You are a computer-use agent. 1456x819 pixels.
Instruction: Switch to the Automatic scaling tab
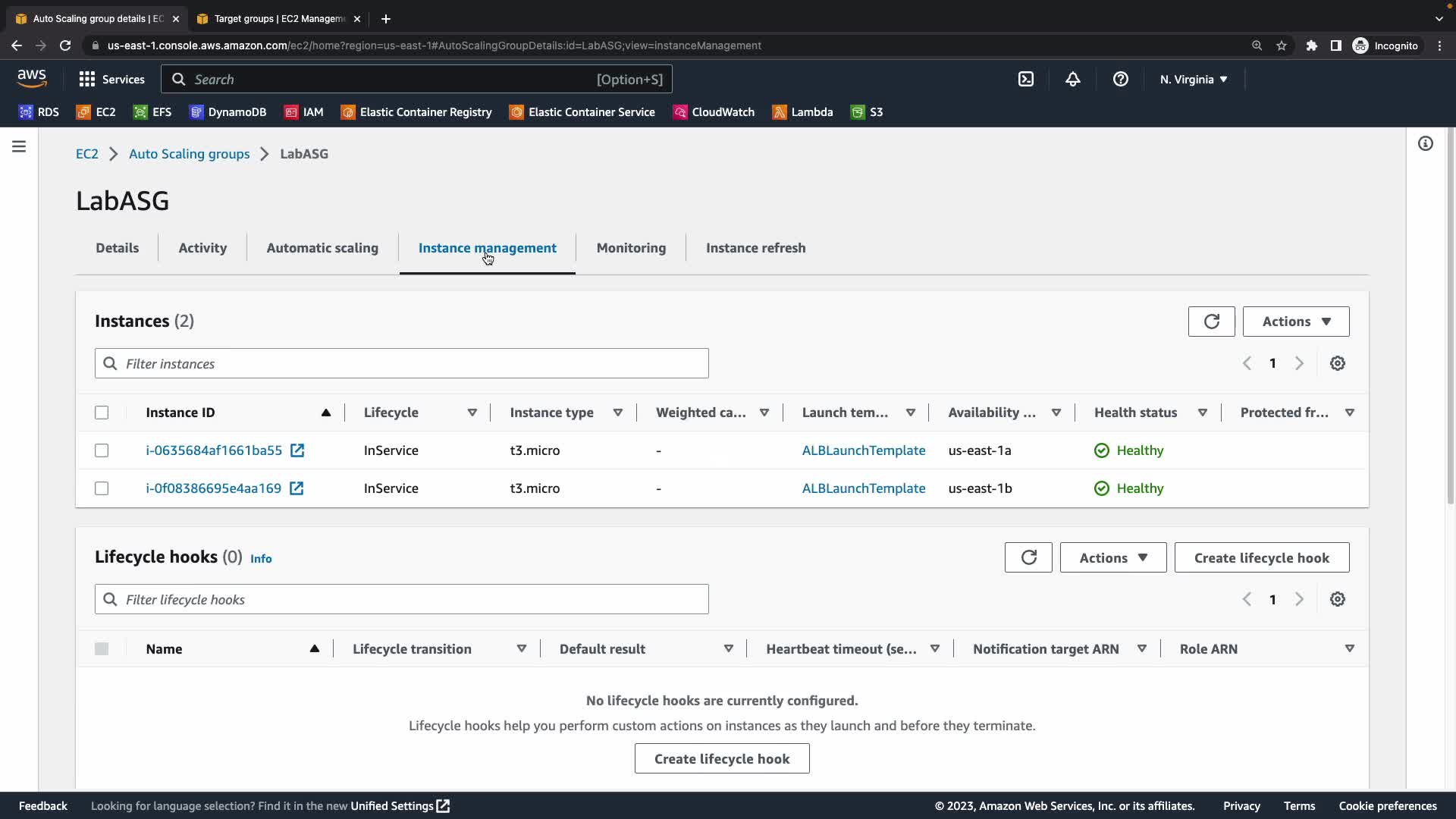tap(322, 248)
